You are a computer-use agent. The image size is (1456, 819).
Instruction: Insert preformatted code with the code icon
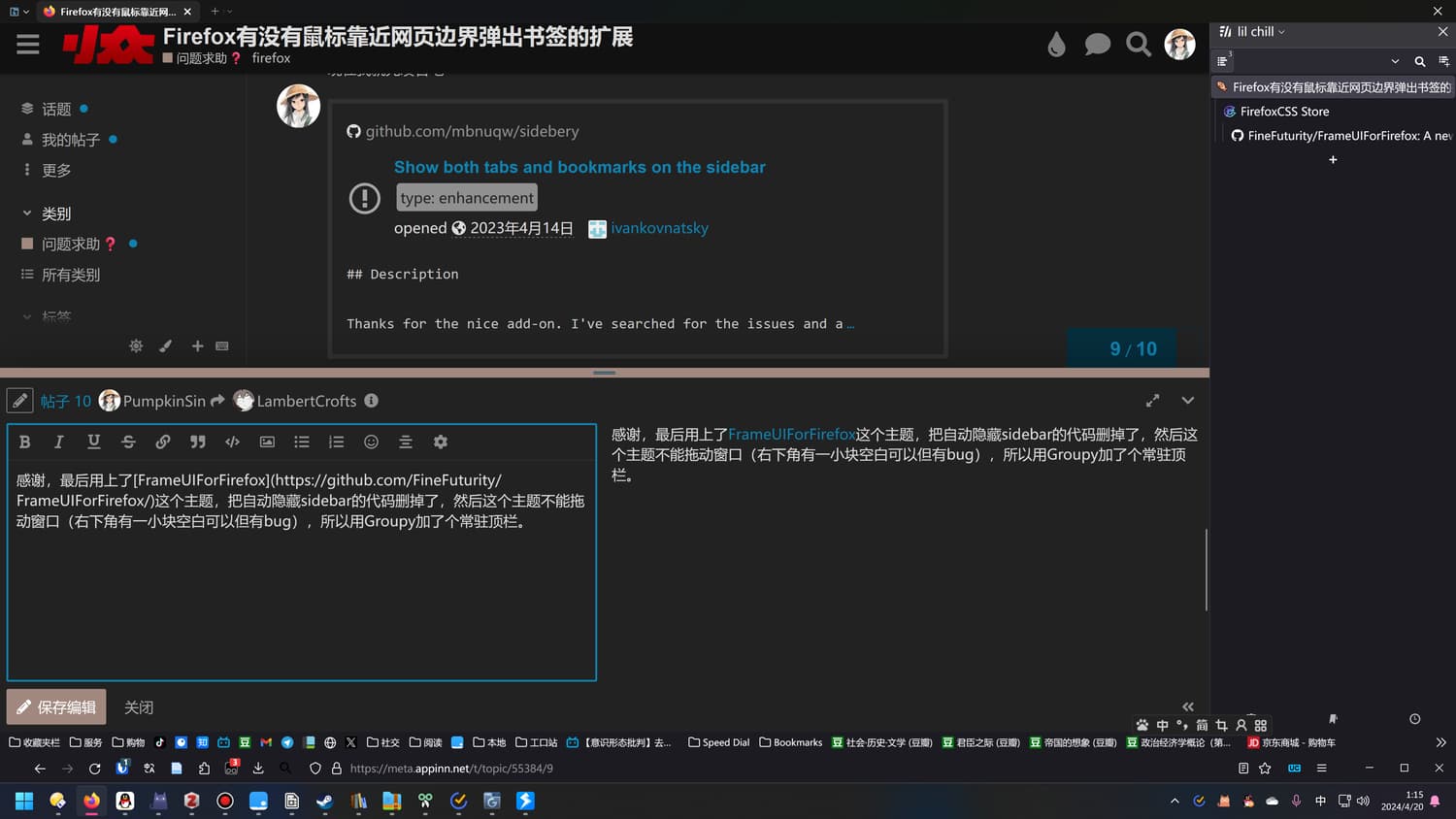point(232,442)
